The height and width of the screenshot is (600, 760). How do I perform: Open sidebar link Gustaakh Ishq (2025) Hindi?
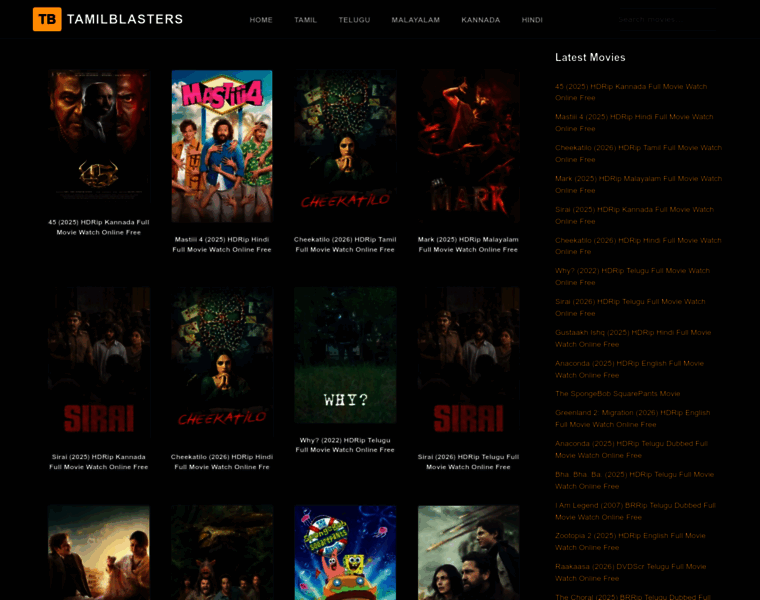[633, 338]
